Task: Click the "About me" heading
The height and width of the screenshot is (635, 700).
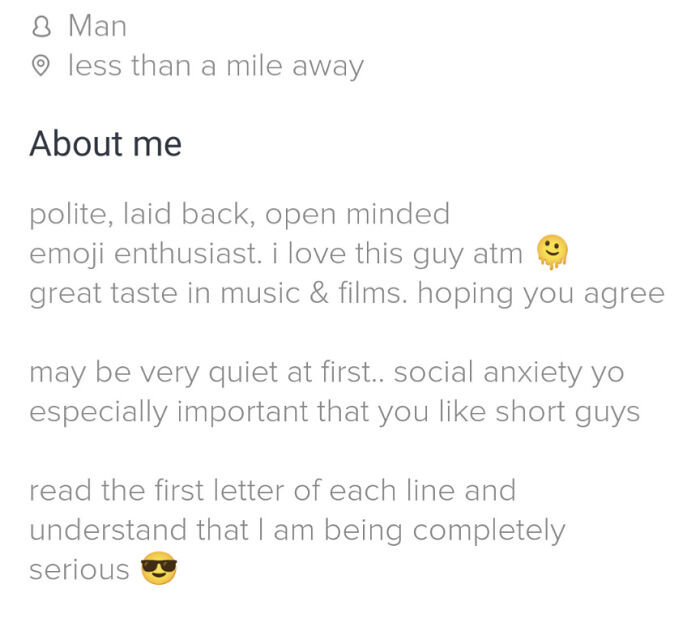Action: pos(105,144)
